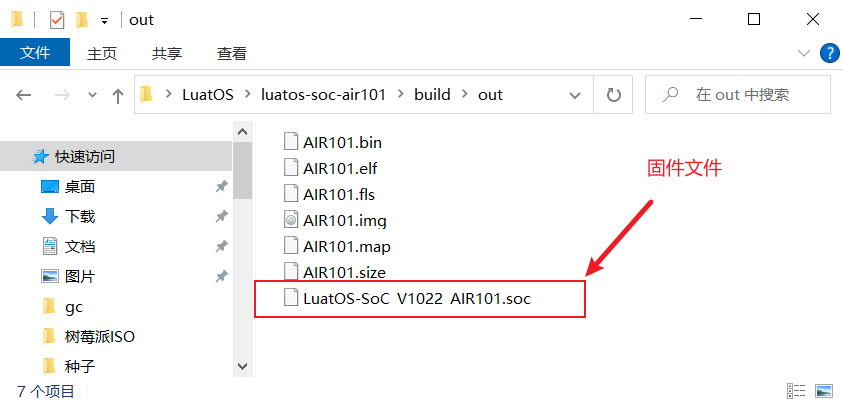The image size is (843, 406).
Task: Select the 下载 quick access folder
Action: coord(79,216)
